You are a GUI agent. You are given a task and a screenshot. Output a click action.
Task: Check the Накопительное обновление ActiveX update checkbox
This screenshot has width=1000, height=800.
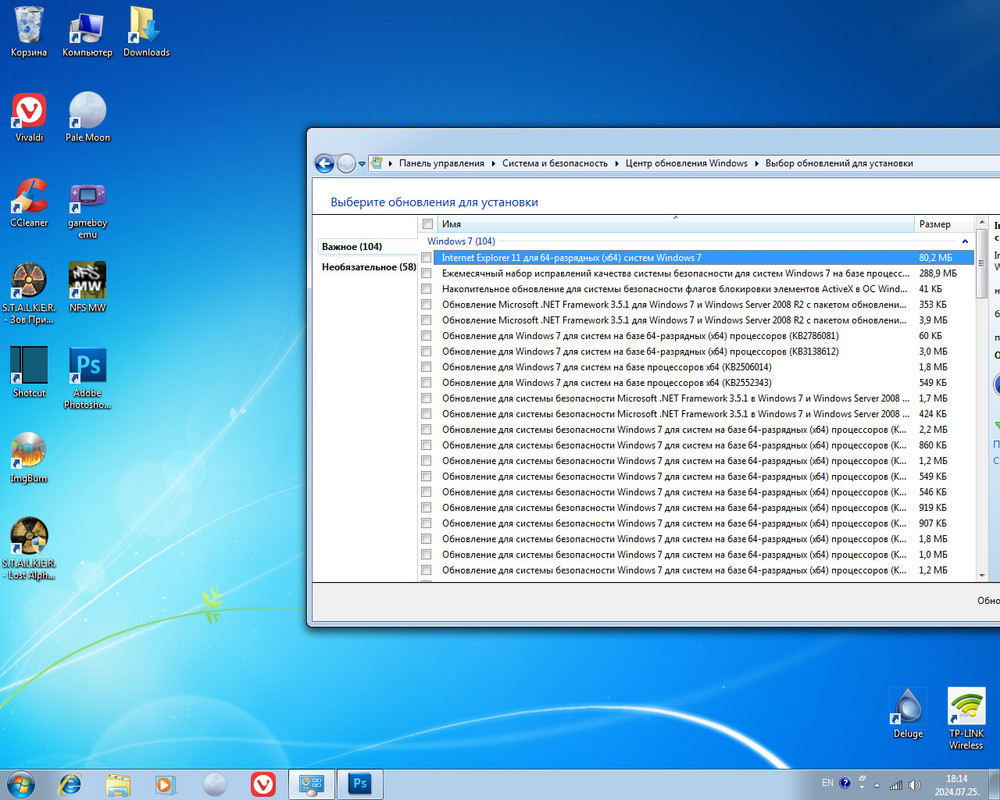(x=426, y=289)
